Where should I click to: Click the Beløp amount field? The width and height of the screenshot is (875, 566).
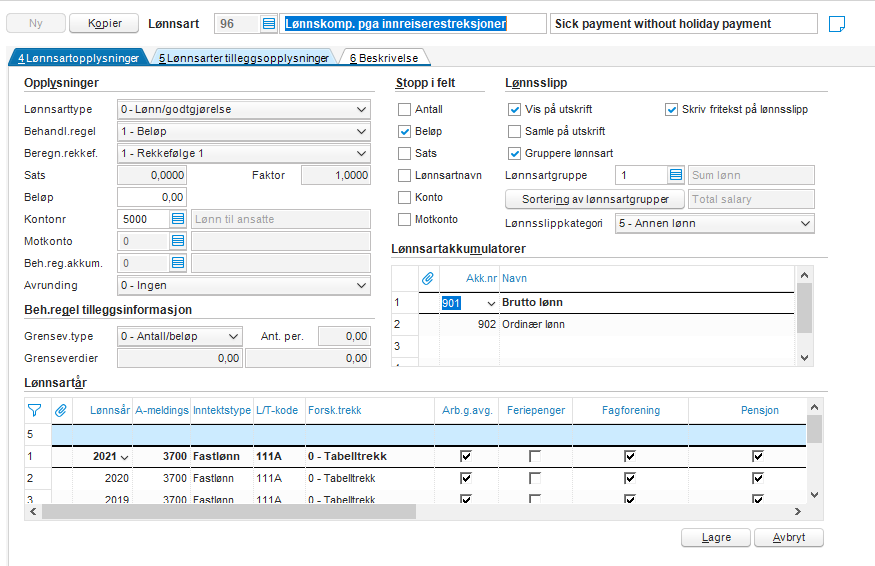click(152, 197)
